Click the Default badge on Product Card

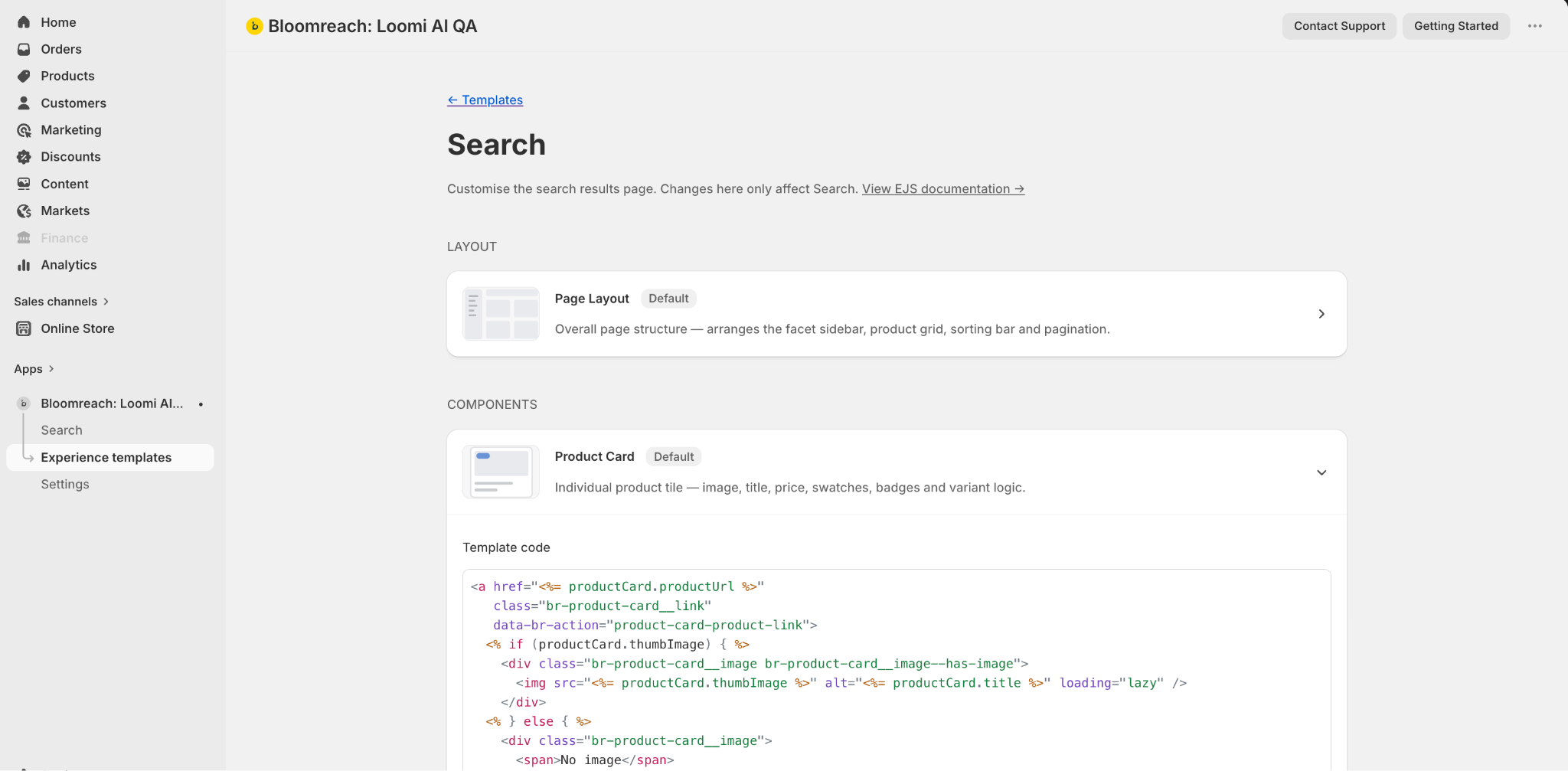click(x=674, y=457)
